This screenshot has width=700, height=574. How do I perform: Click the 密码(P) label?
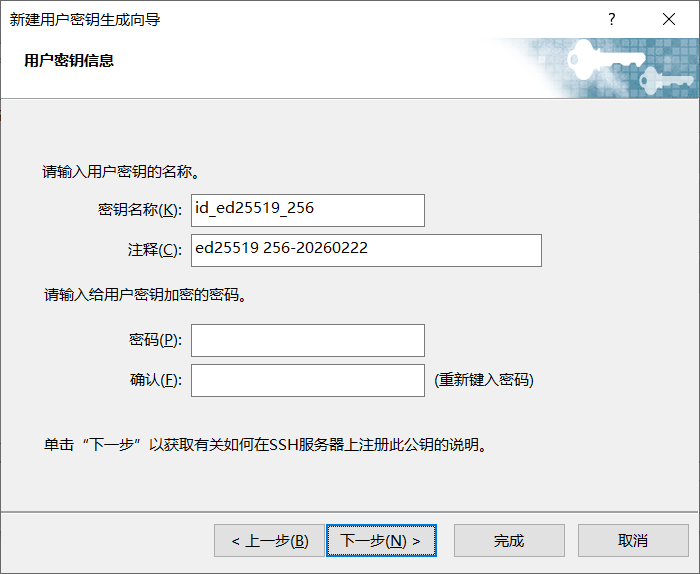pos(155,340)
